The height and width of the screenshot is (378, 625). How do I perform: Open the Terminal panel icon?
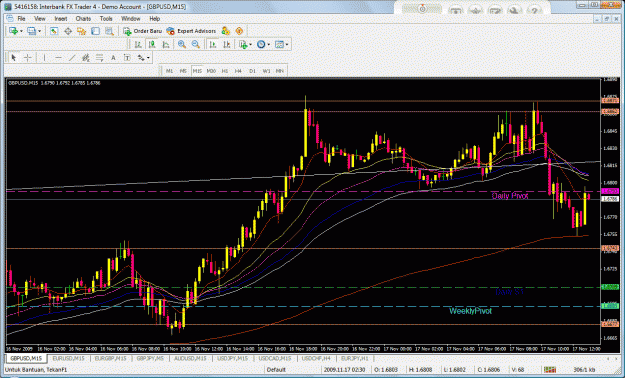click(95, 31)
